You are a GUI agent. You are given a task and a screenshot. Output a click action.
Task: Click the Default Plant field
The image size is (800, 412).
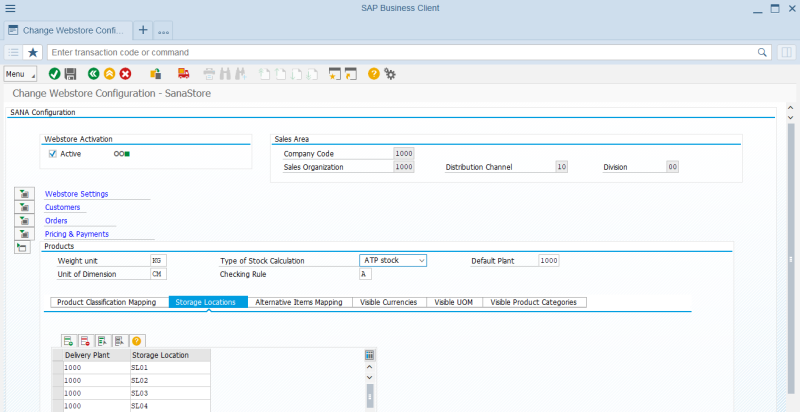pyautogui.click(x=549, y=261)
